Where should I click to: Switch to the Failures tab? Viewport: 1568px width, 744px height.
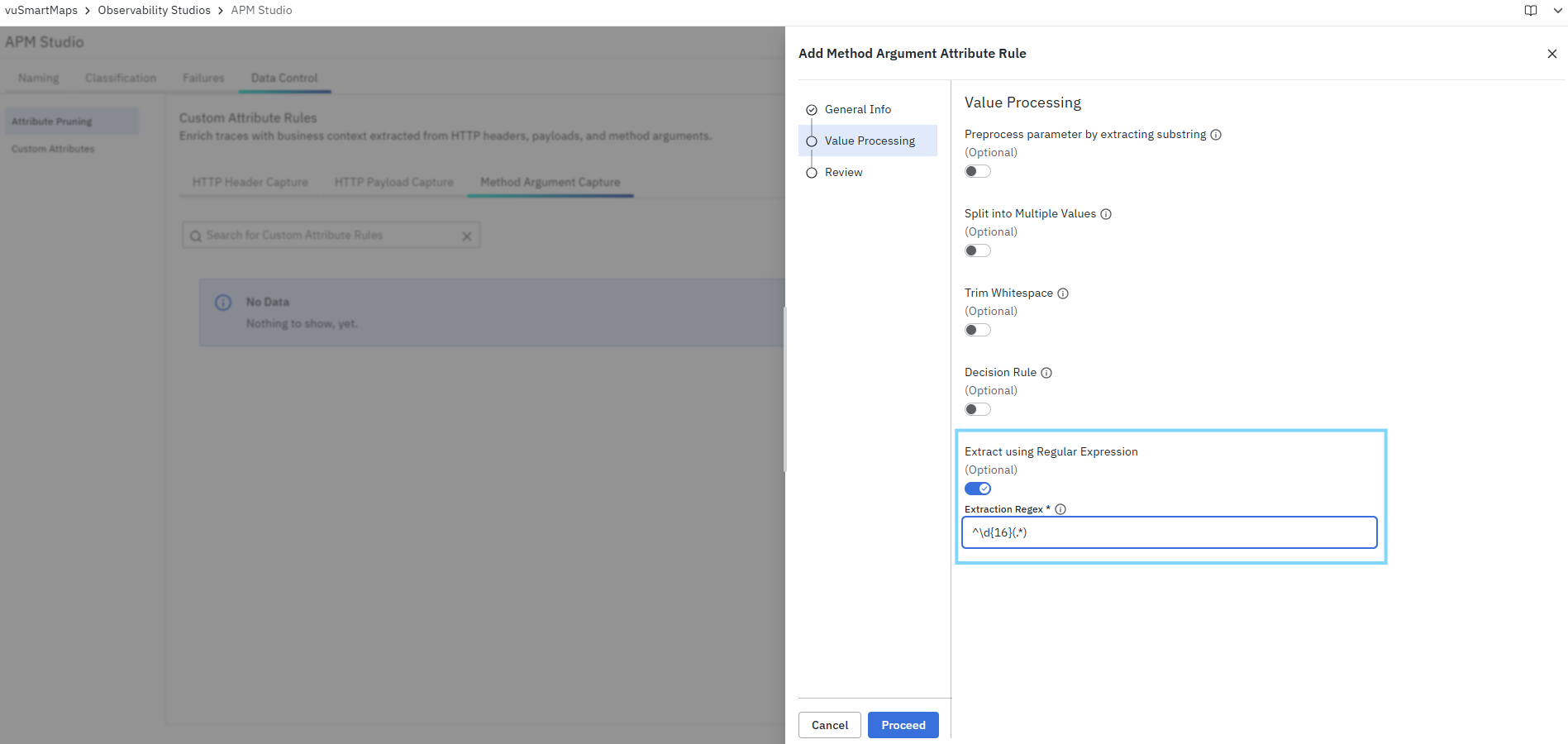203,78
